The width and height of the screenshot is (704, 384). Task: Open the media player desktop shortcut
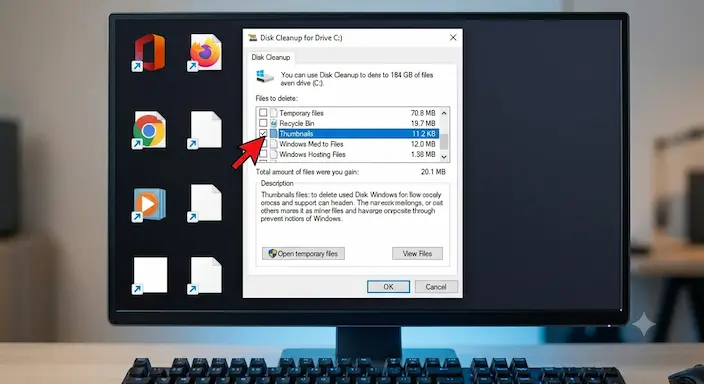coord(149,204)
